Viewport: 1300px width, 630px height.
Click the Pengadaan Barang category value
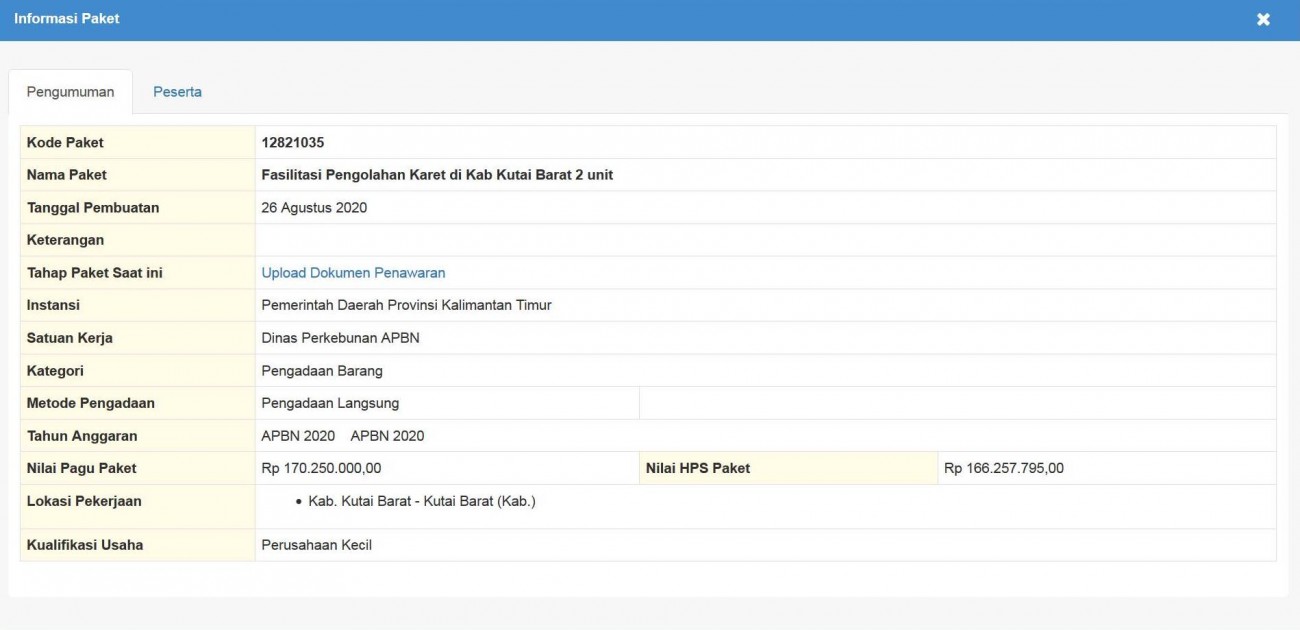[x=322, y=371]
